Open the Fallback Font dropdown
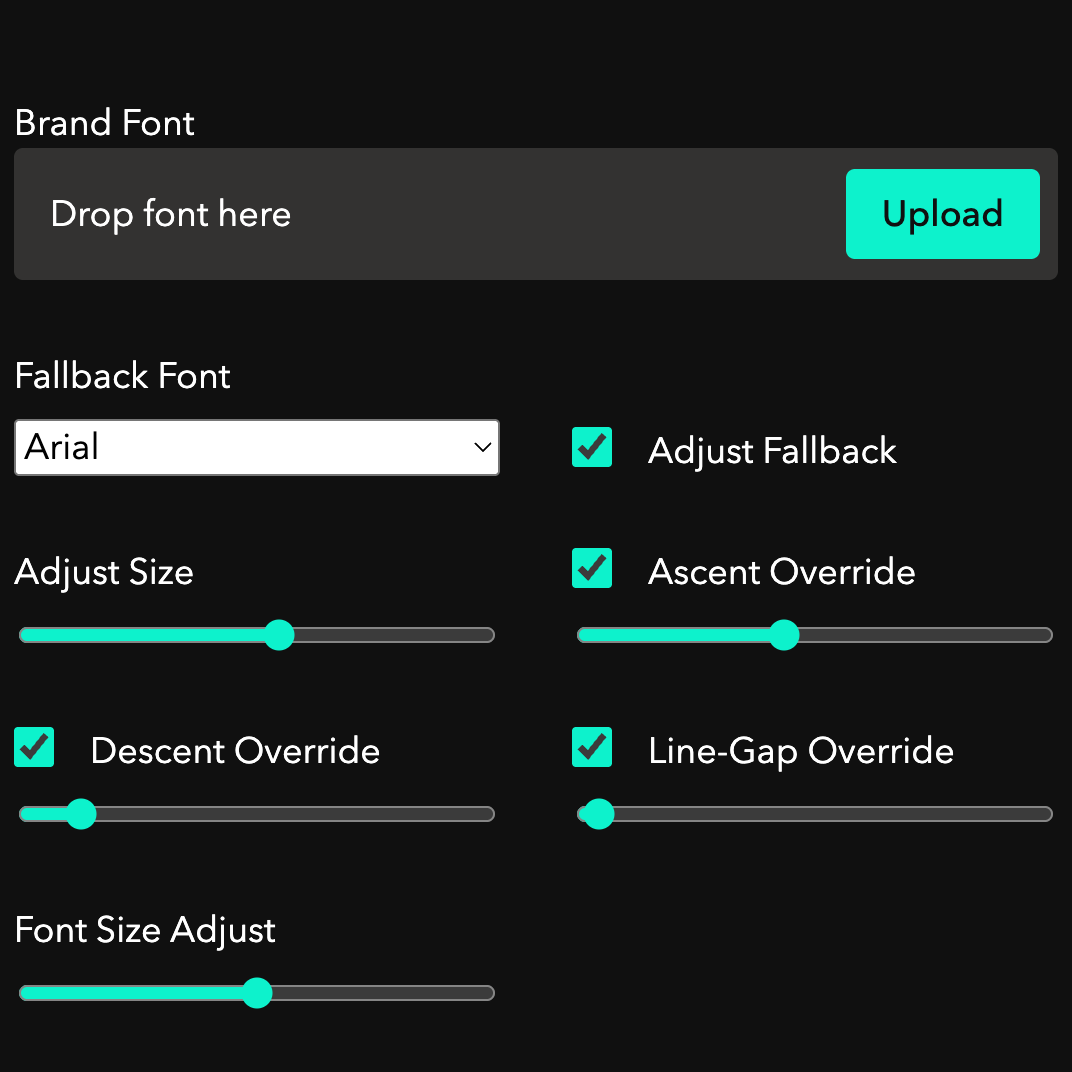 256,447
